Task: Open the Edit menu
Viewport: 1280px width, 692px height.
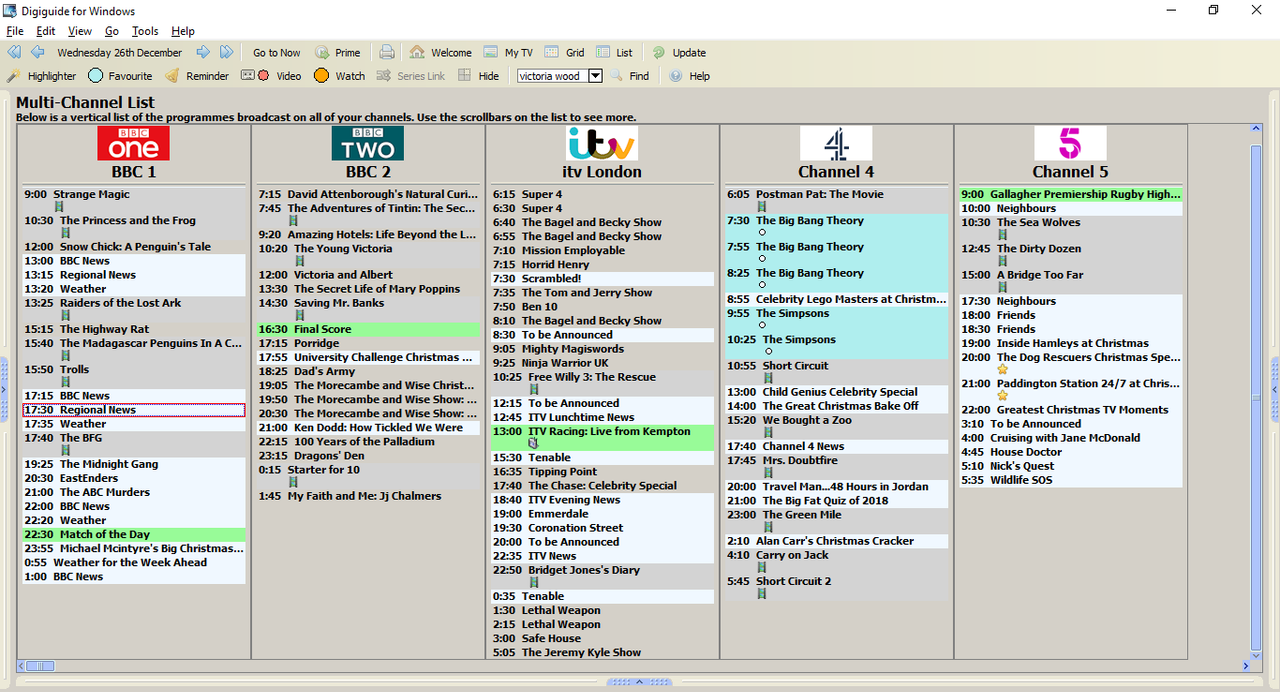Action: (x=46, y=31)
